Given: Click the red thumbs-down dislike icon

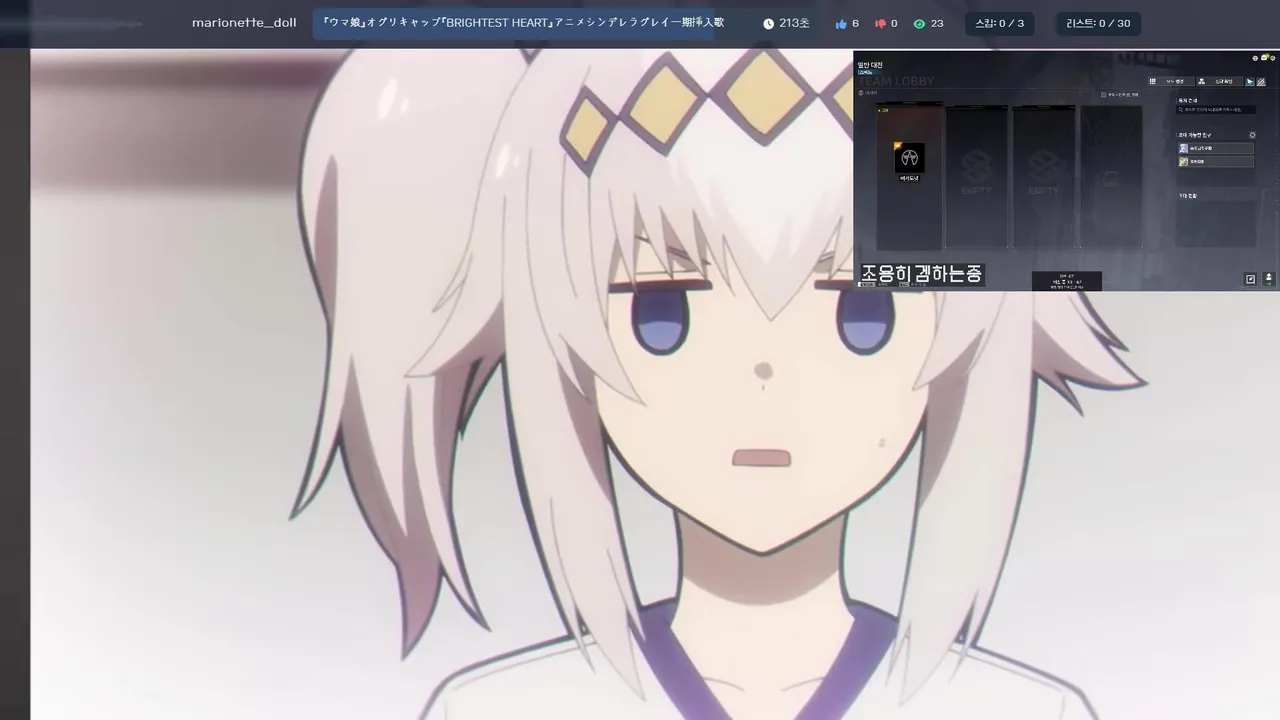Looking at the screenshot, I should tap(881, 23).
